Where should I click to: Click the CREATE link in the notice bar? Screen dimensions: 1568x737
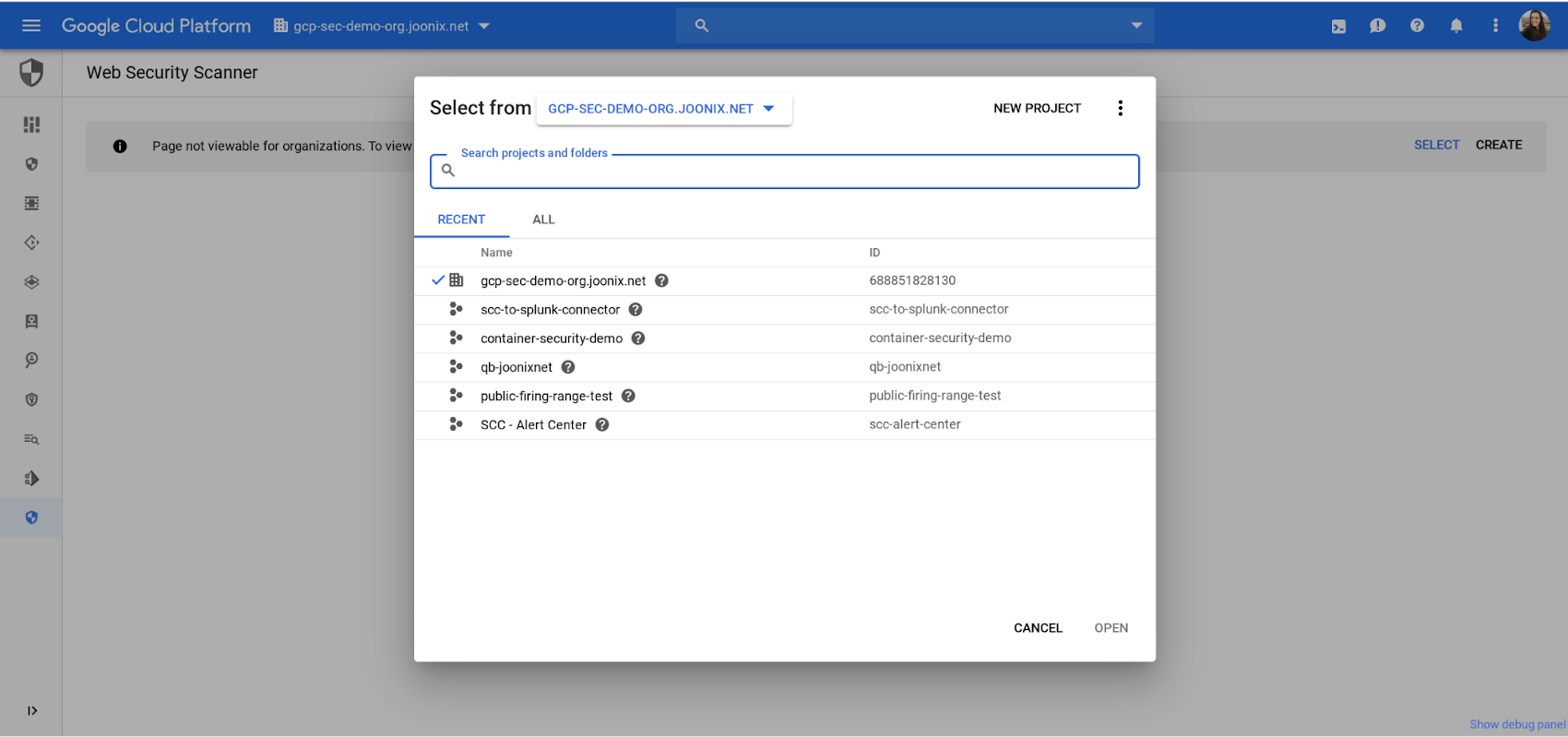point(1499,145)
